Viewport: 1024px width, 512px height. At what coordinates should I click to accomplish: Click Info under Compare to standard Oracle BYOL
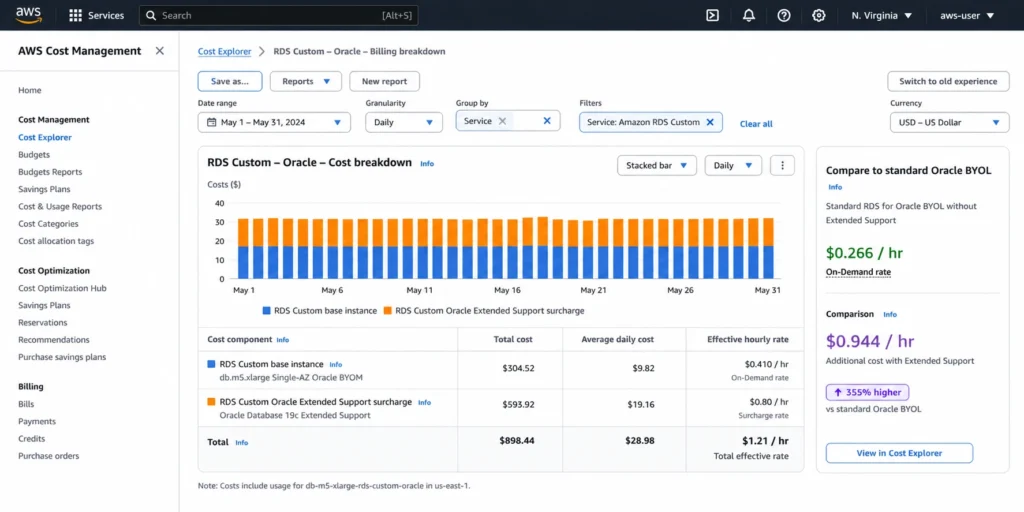(835, 187)
